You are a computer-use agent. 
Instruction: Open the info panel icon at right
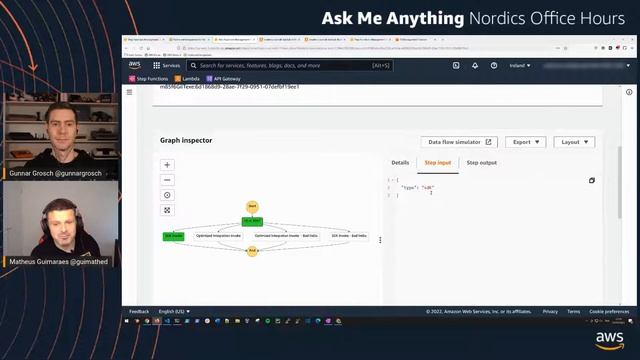[629, 92]
